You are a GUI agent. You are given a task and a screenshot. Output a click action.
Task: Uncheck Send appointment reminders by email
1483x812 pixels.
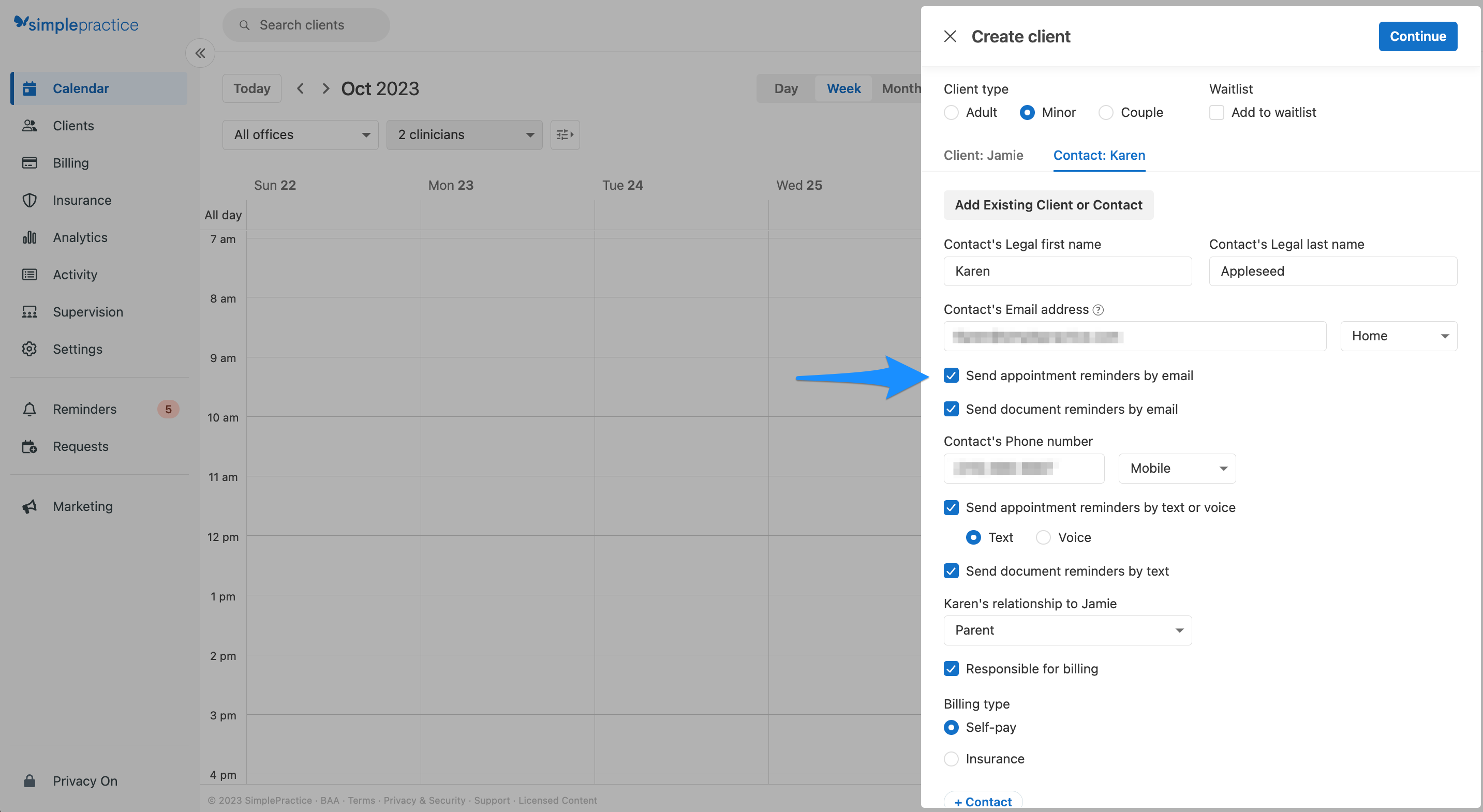coord(951,375)
